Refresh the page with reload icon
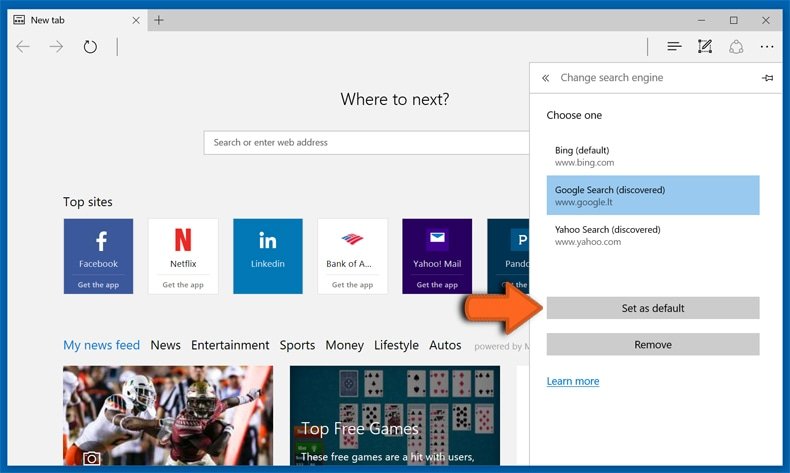790x473 pixels. click(90, 47)
